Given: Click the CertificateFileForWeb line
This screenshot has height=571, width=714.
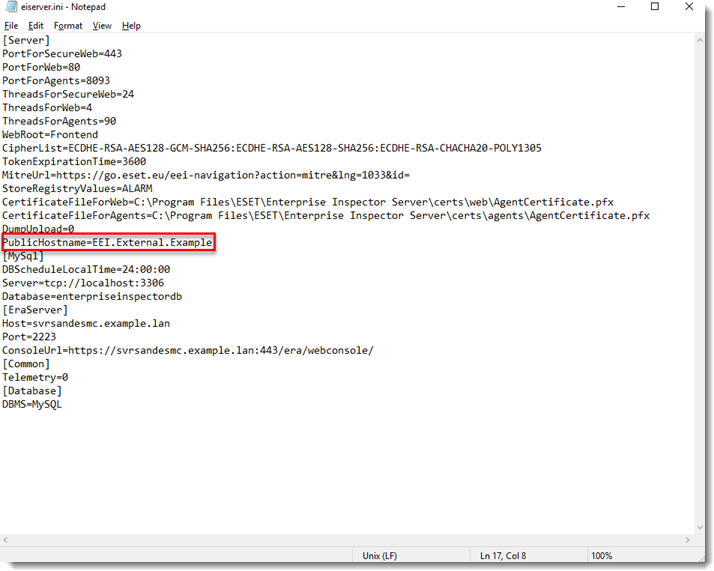Looking at the screenshot, I should coord(308,202).
